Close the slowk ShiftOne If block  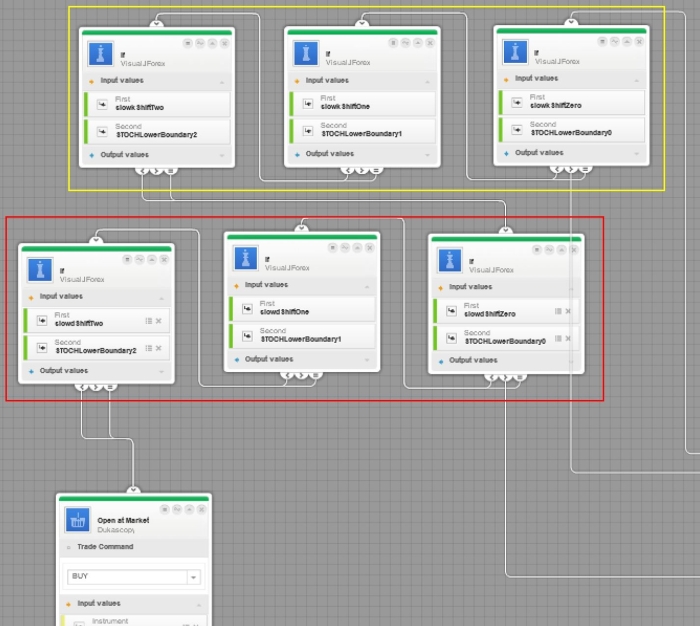tap(430, 42)
